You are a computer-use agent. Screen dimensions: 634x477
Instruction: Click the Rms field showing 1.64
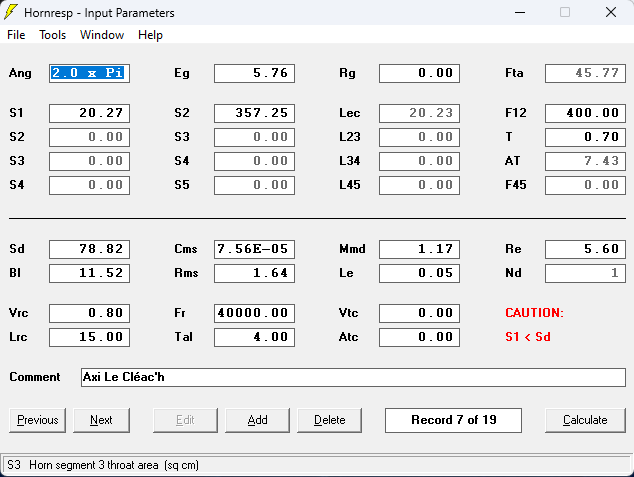(254, 273)
